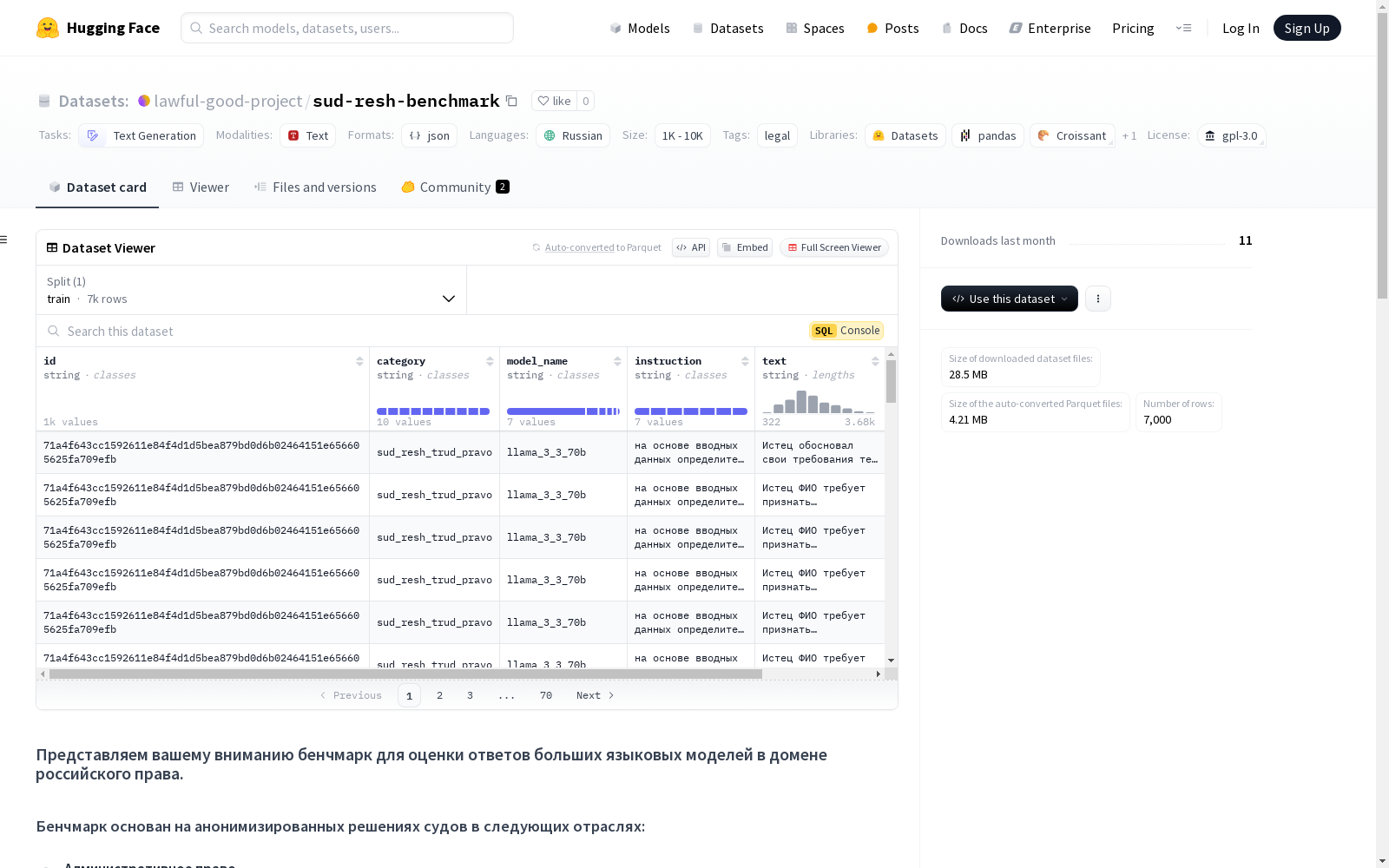Sort the model_name column
Image resolution: width=1389 pixels, height=868 pixels.
click(x=617, y=361)
